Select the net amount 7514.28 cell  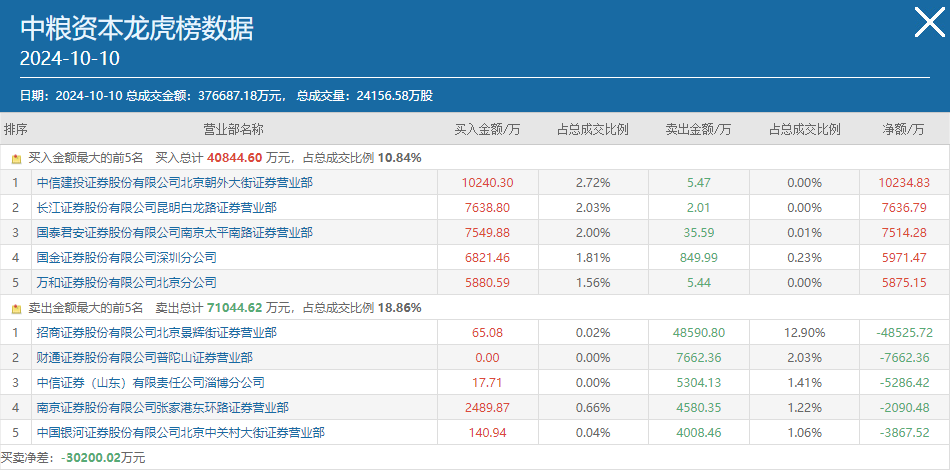coord(904,233)
